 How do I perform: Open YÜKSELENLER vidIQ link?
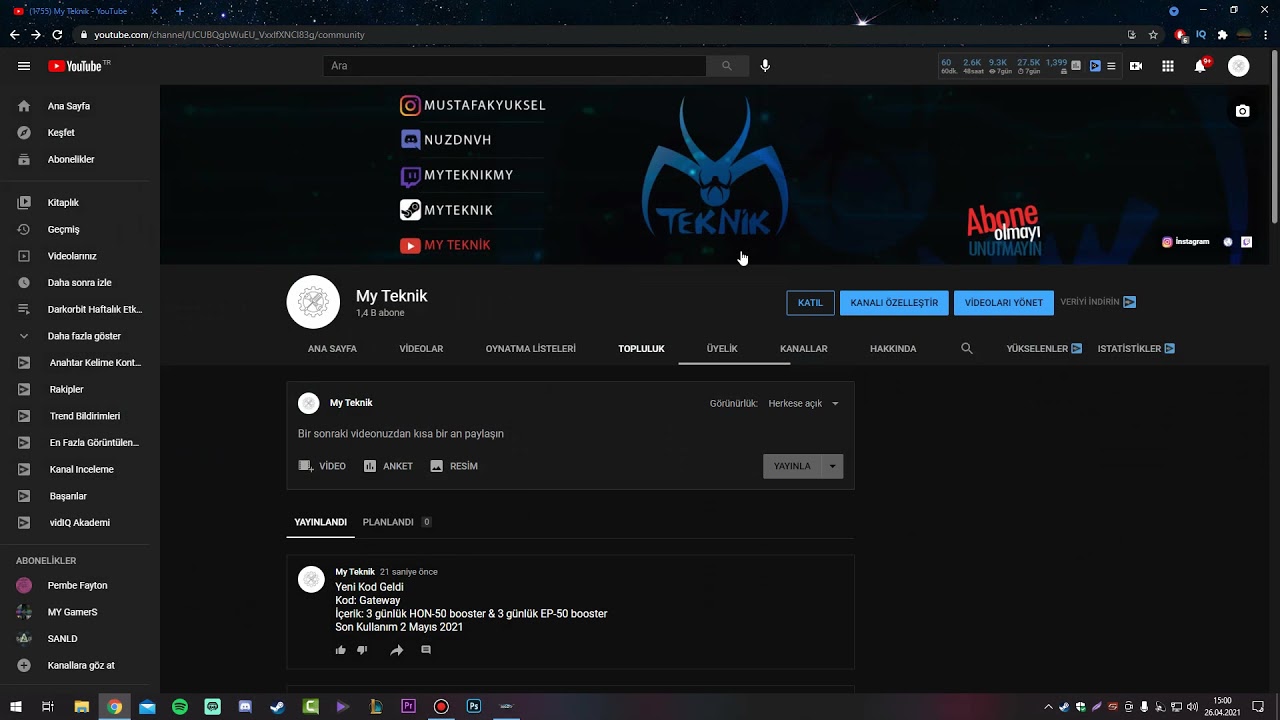[1044, 349]
